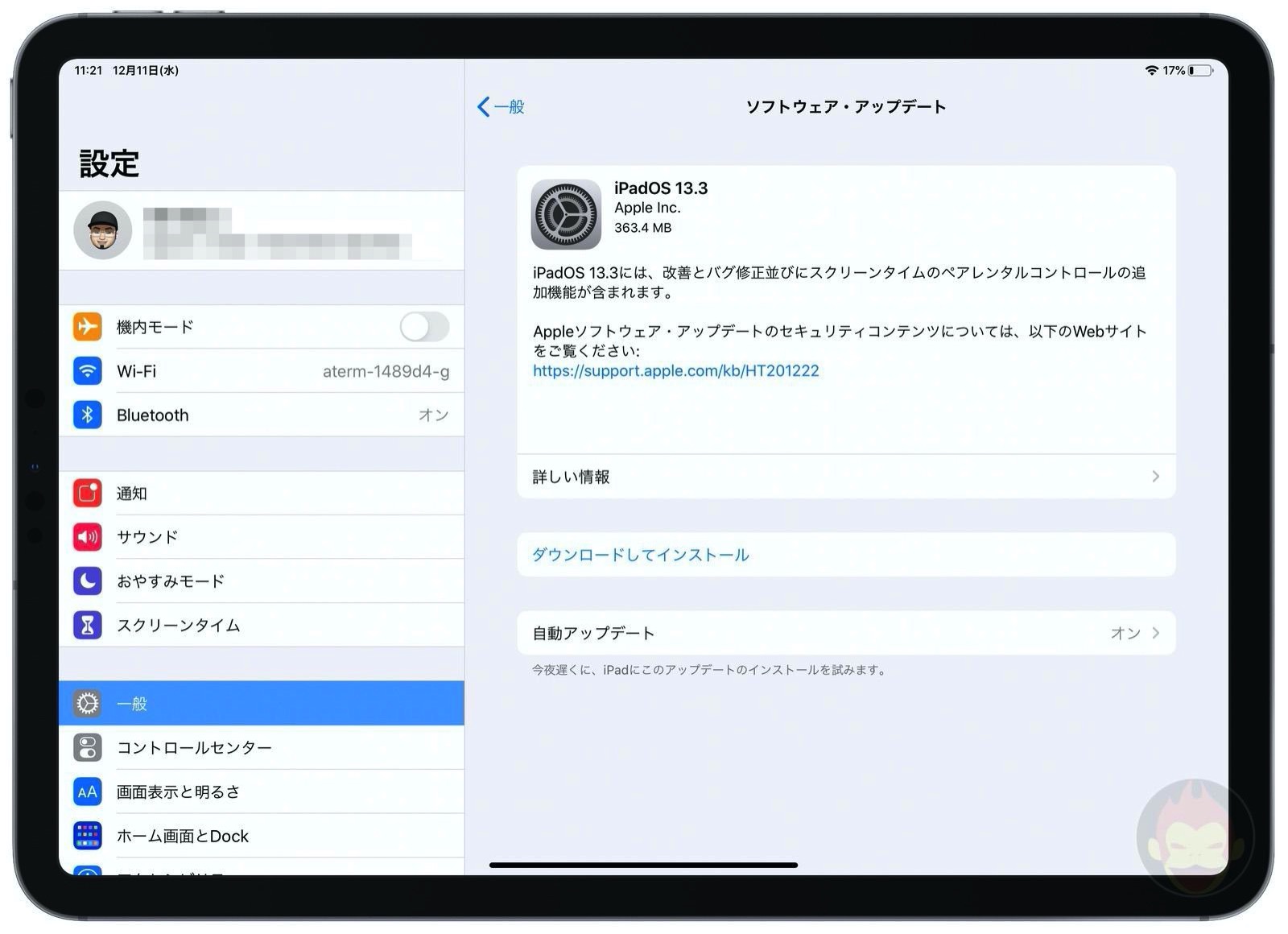Viewport: 1288px width, 934px height.
Task: Tap the home indicator bar
Action: 643,866
